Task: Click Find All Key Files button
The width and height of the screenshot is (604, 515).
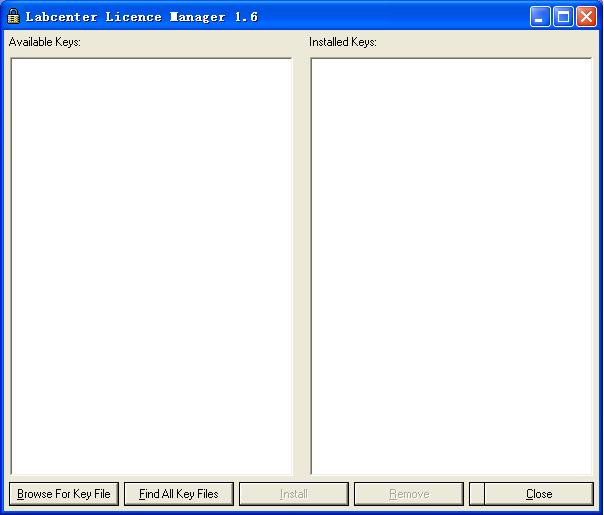Action: (179, 494)
